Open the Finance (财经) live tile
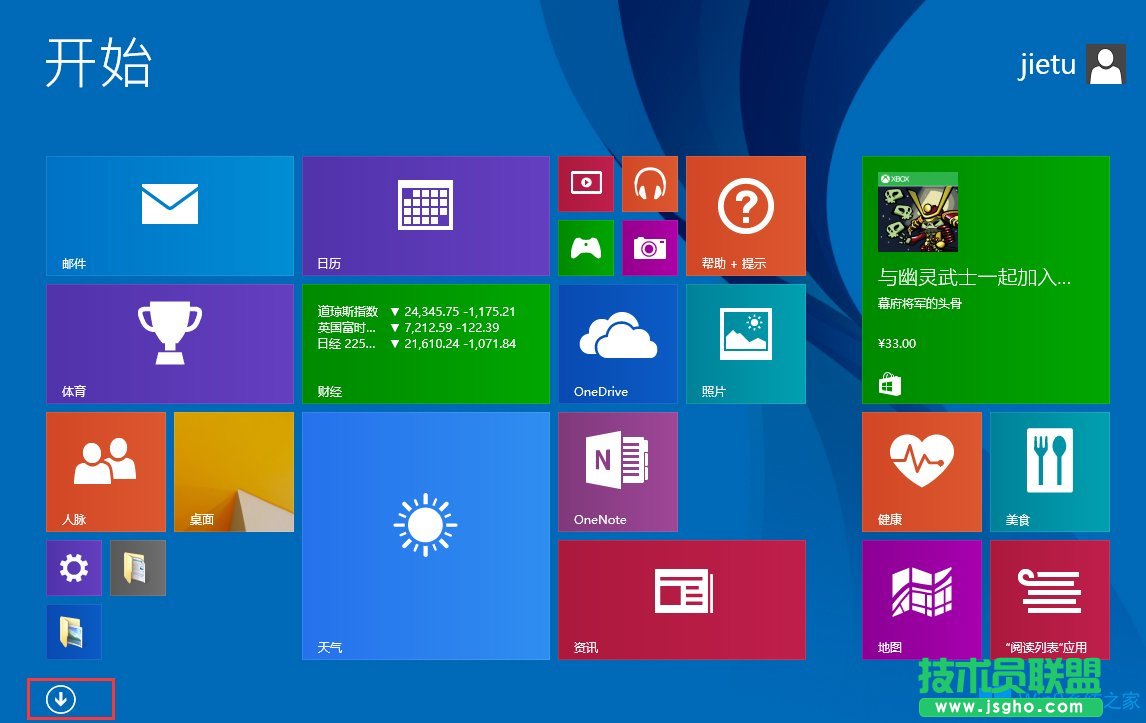Screen dimensions: 1146x723 pyautogui.click(x=425, y=343)
